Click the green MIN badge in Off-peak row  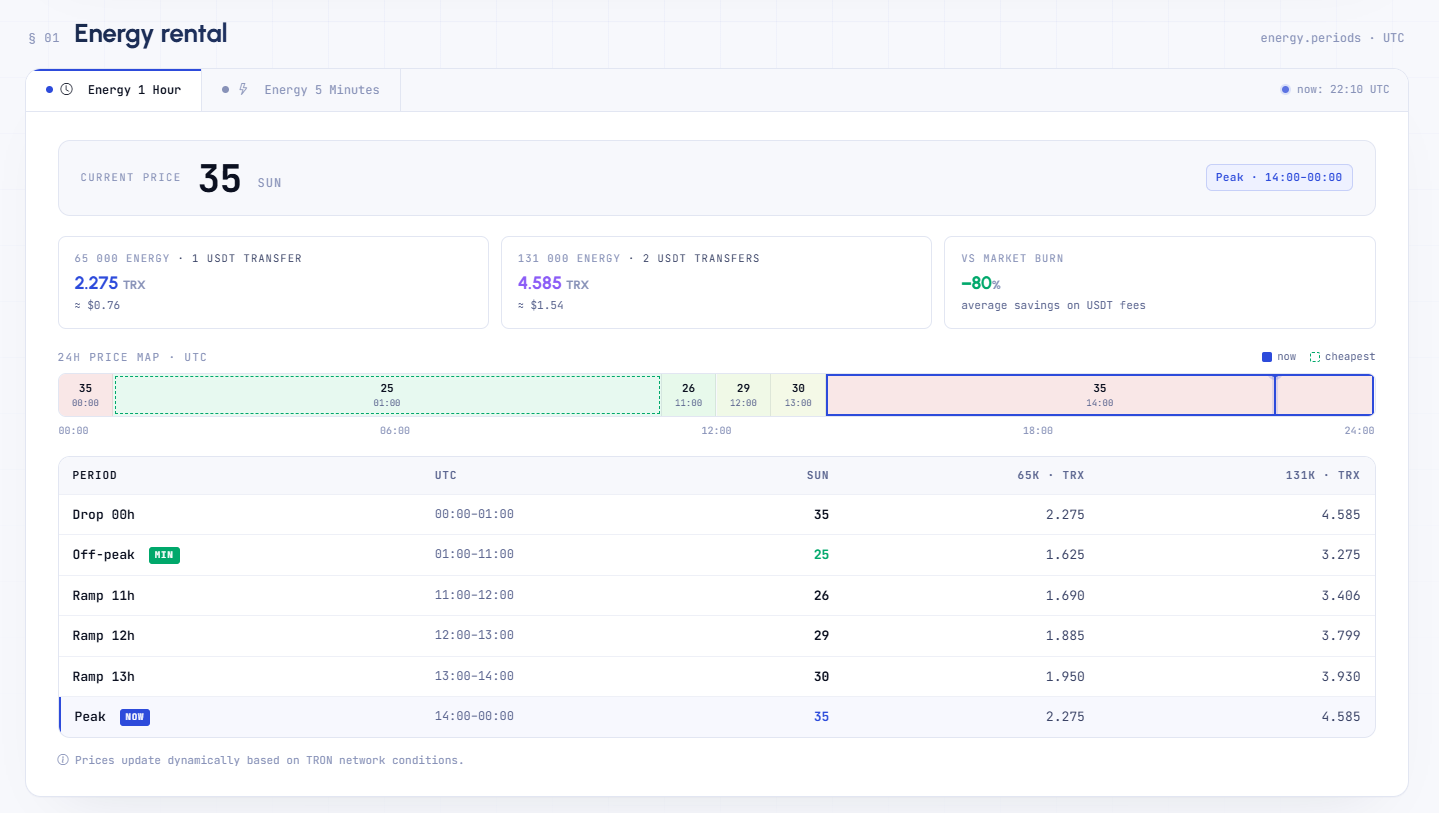click(x=164, y=555)
